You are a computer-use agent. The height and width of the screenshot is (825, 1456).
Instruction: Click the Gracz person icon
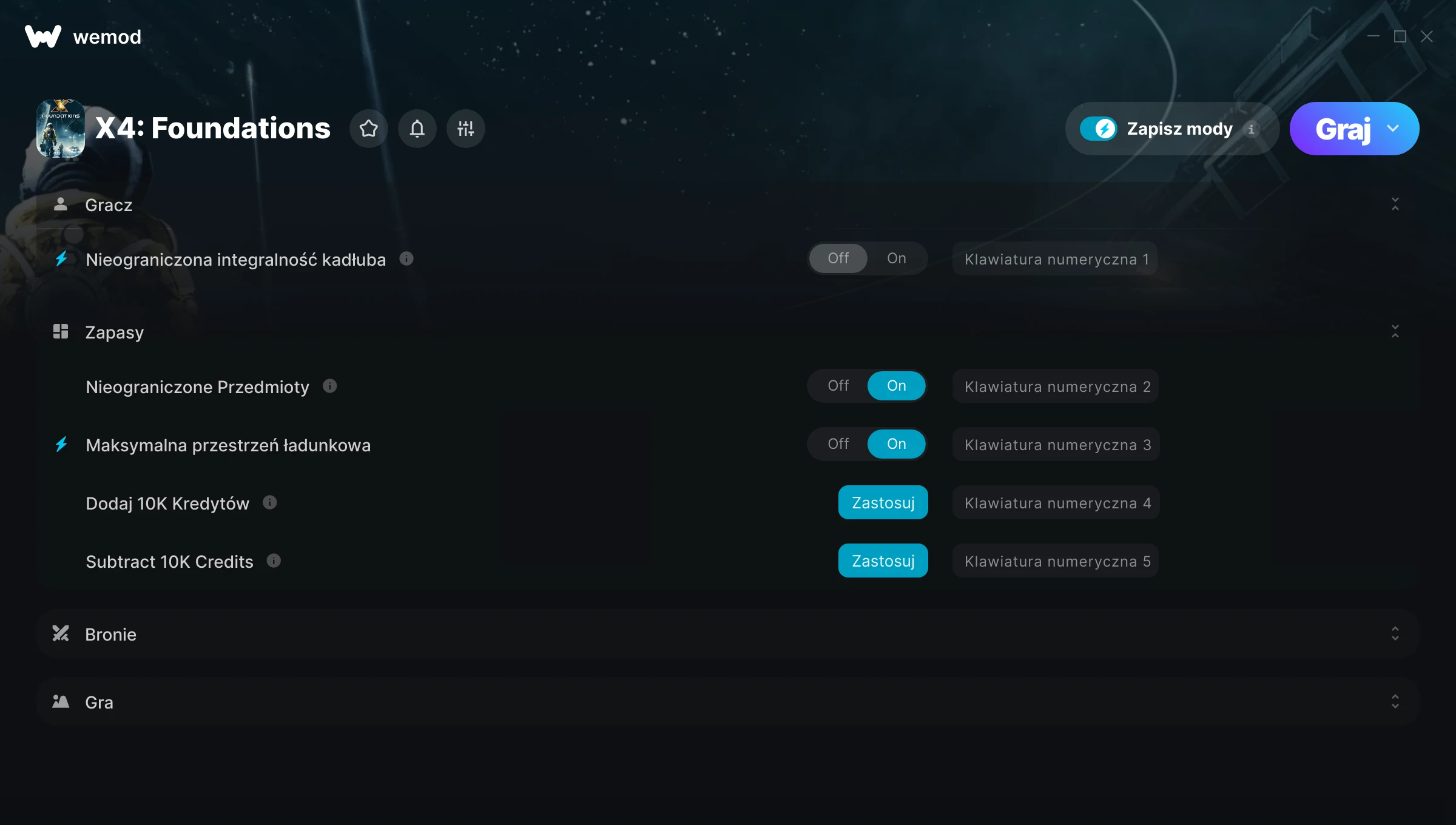click(61, 204)
